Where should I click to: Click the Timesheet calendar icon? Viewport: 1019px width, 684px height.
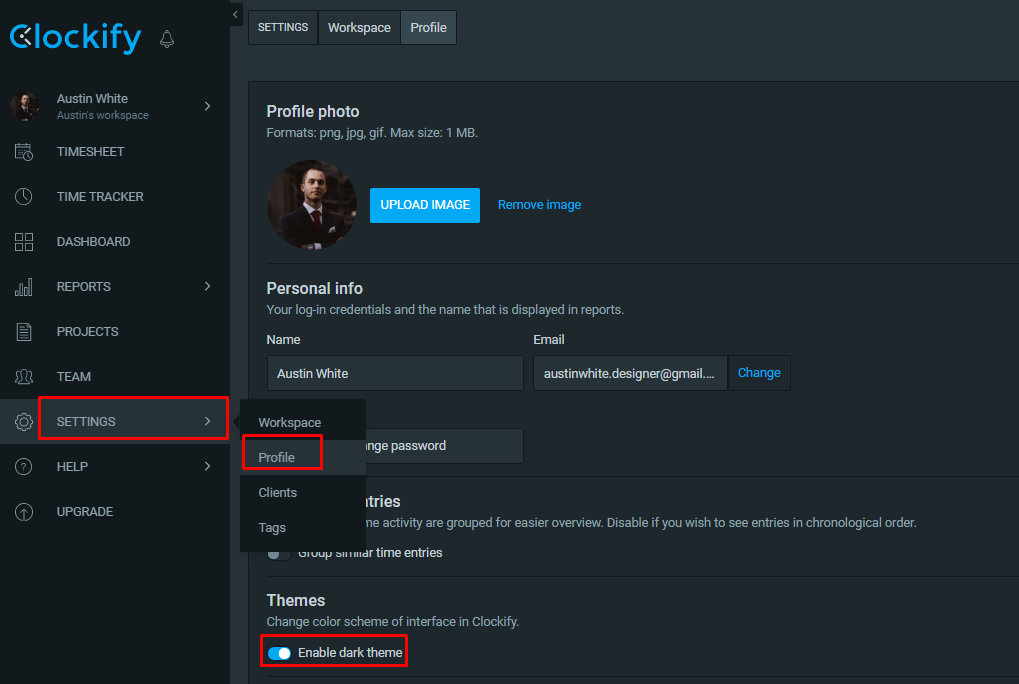click(23, 151)
